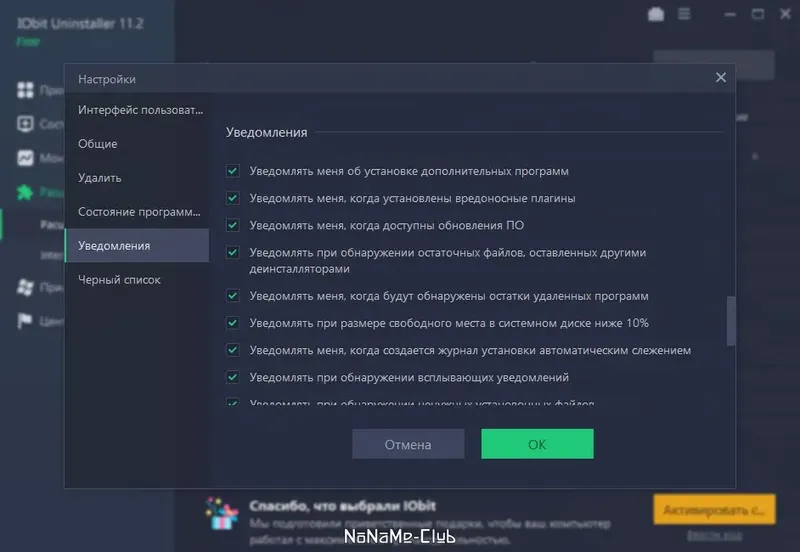The height and width of the screenshot is (552, 800).
Task: Click the Уведомления section heading
Action: (x=267, y=132)
